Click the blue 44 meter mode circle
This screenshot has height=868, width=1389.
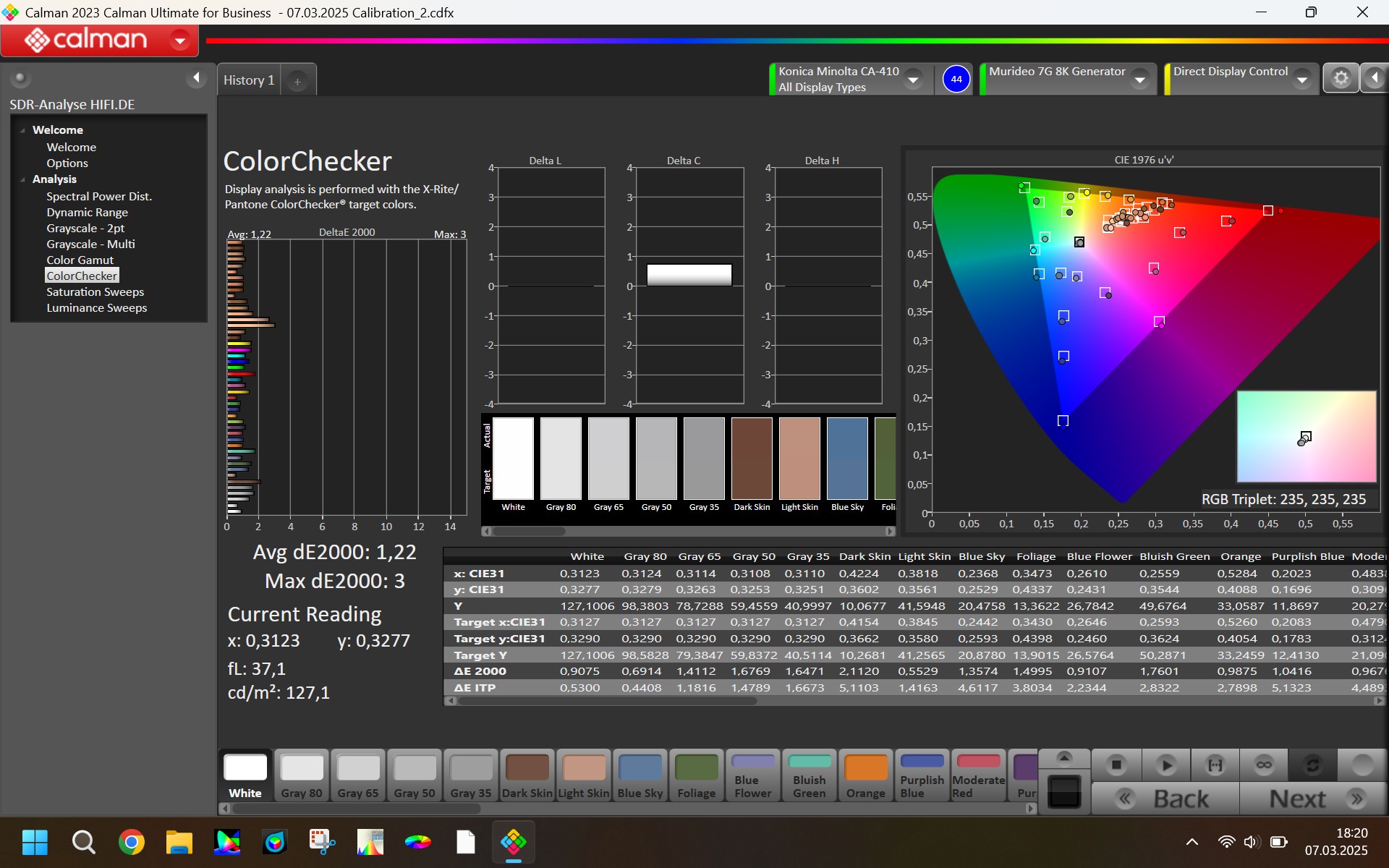956,79
